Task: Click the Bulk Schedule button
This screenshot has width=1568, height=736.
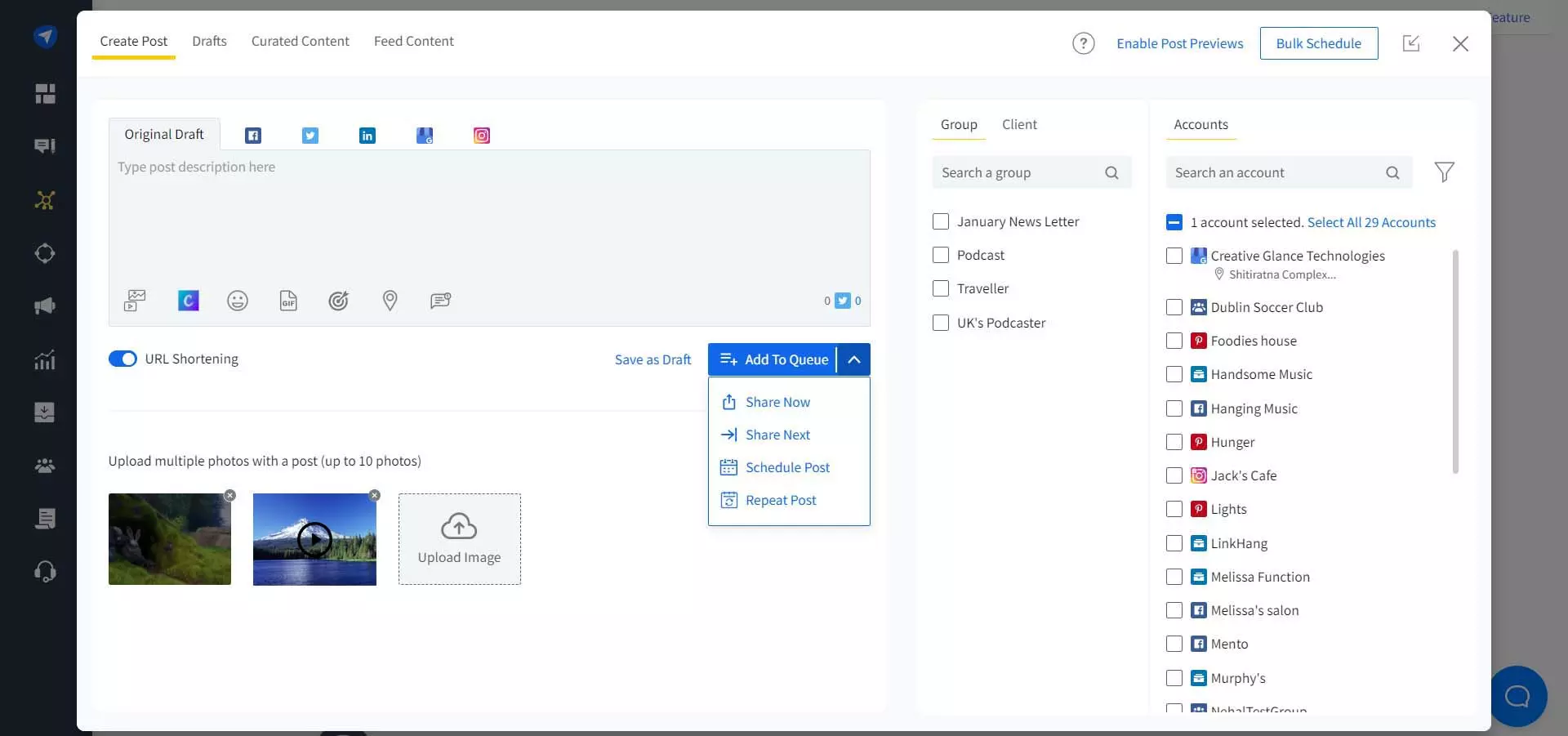Action: [1319, 43]
